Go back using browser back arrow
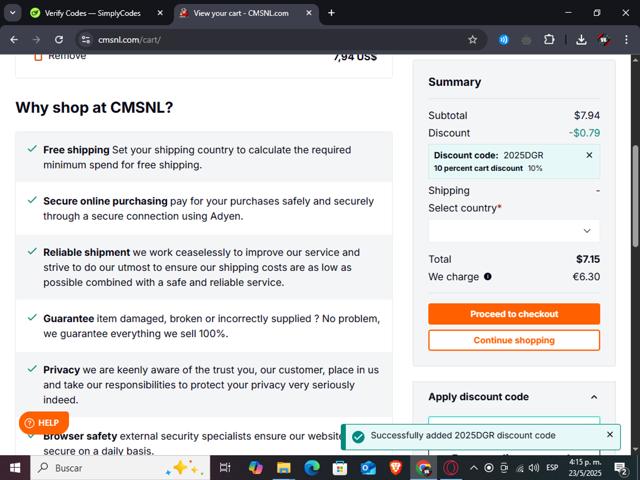Viewport: 640px width, 480px height. click(14, 40)
